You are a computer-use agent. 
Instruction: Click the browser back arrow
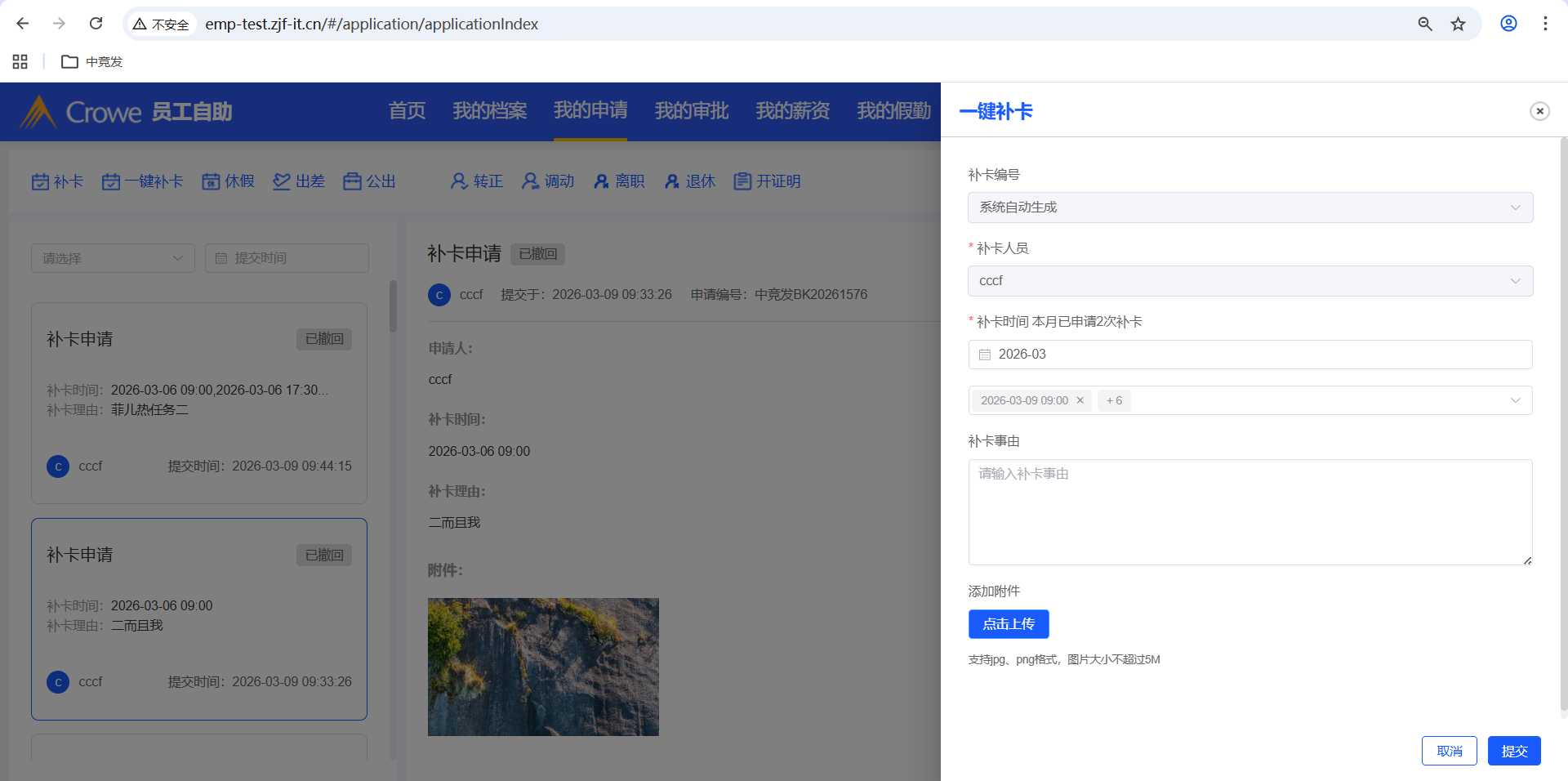click(23, 24)
